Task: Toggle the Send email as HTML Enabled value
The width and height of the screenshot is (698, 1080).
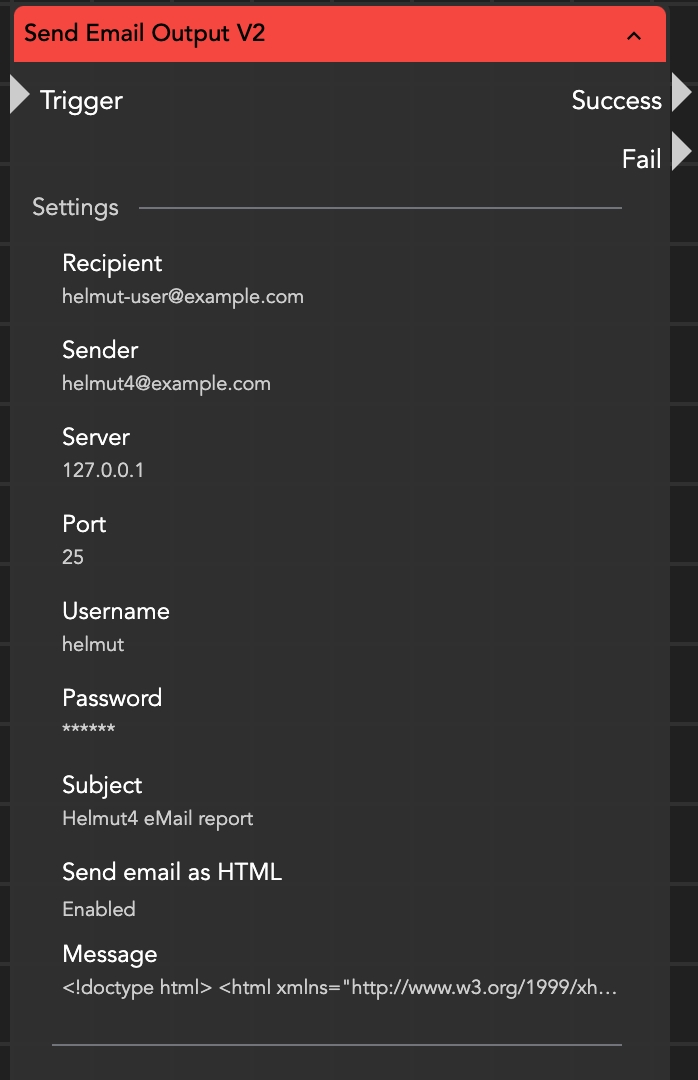Action: [99, 909]
